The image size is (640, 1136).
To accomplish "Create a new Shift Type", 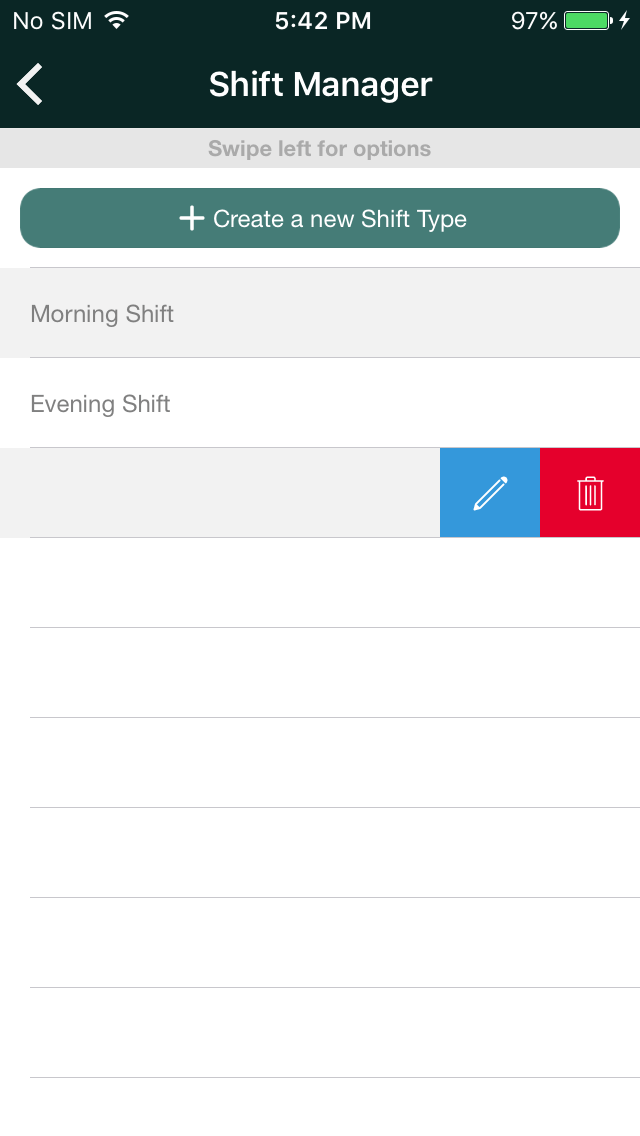I will [x=320, y=218].
